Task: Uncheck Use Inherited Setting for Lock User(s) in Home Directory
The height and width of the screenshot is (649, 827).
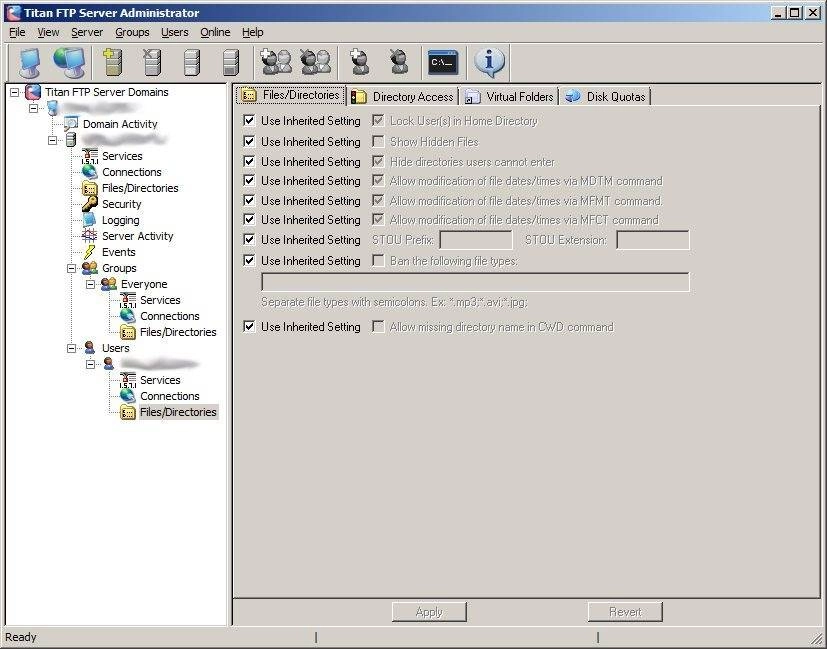Action: click(249, 121)
